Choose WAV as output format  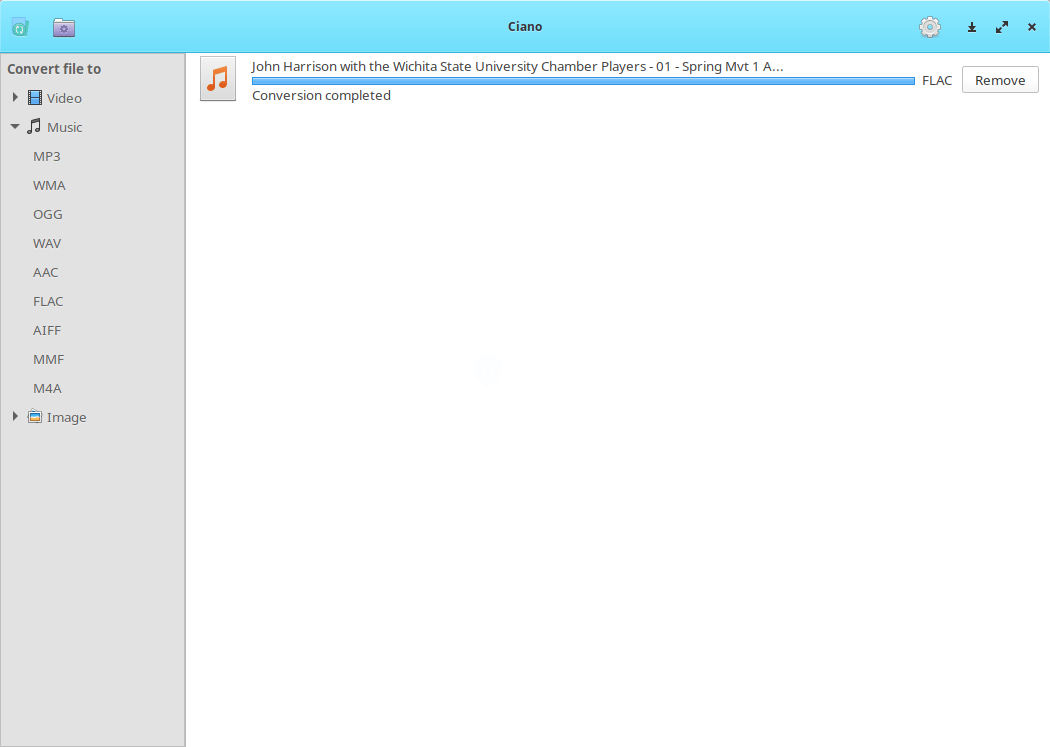[47, 243]
